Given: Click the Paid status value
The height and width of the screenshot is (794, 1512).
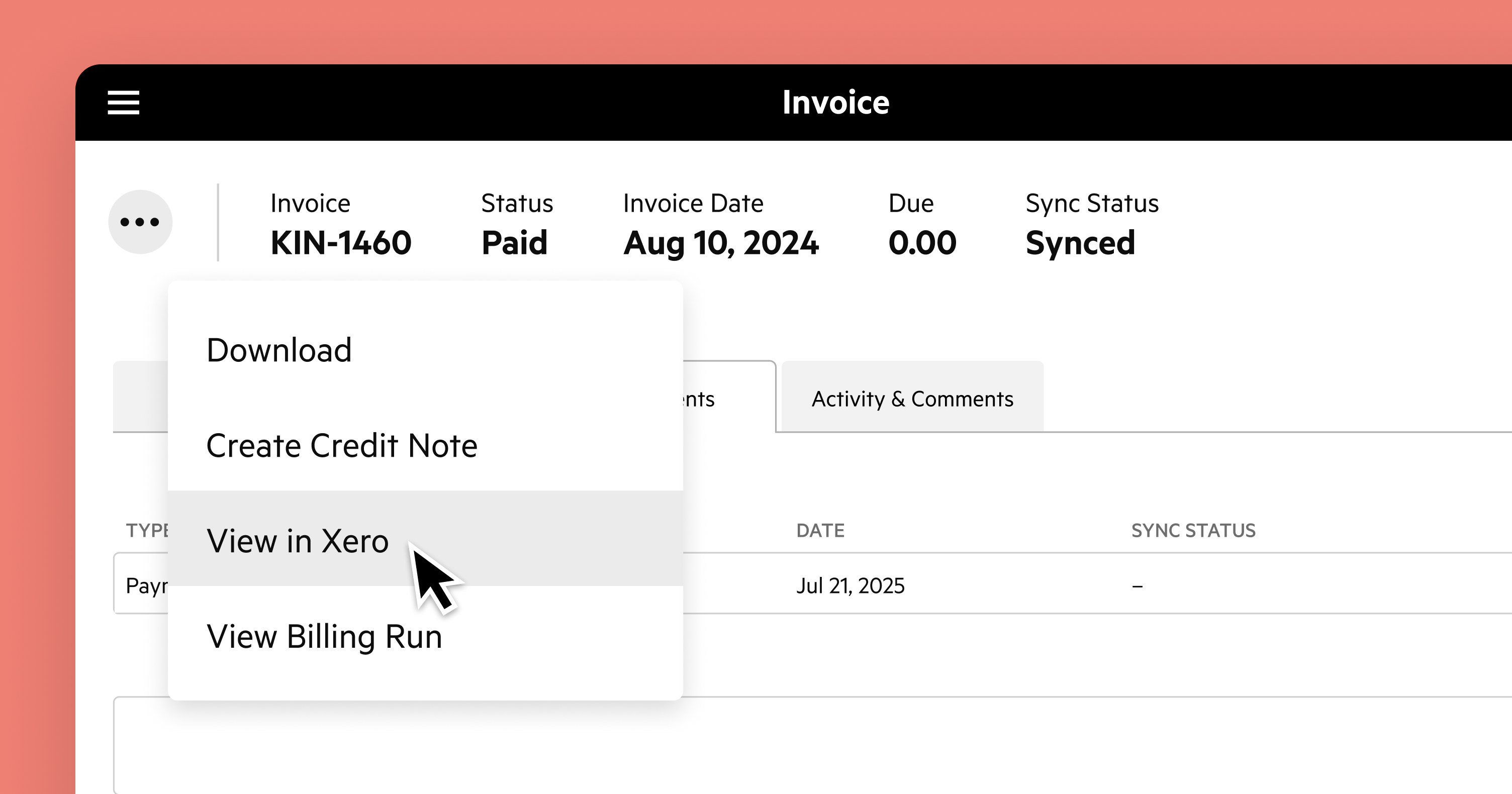Looking at the screenshot, I should tap(514, 243).
